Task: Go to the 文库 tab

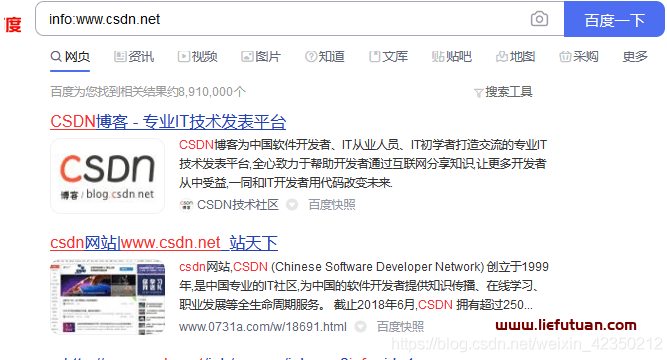Action: tap(389, 57)
